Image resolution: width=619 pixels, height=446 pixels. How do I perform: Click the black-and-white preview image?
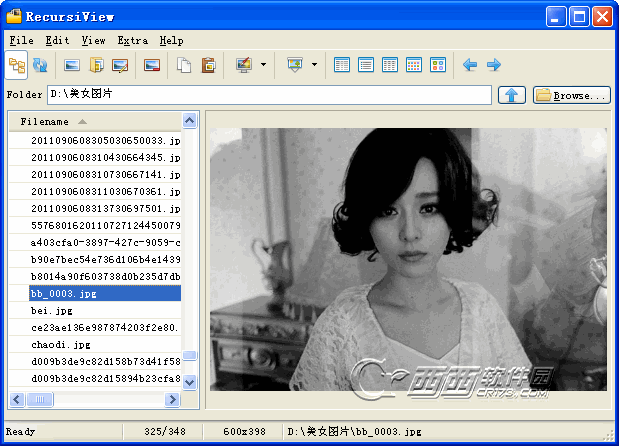408,259
